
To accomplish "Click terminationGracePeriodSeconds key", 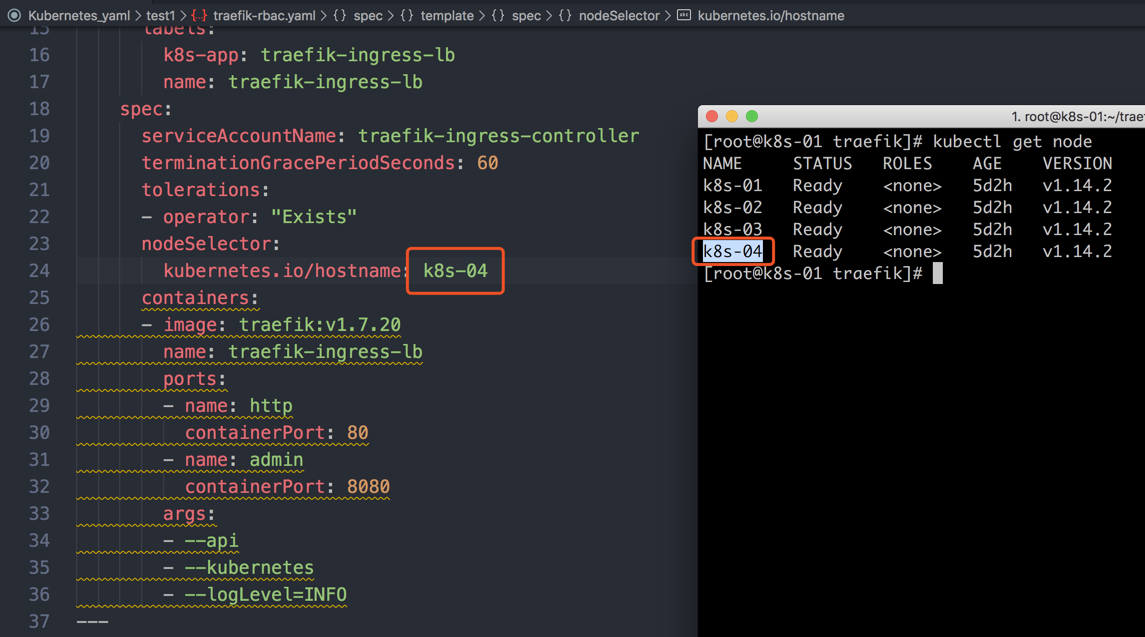I will (x=298, y=163).
